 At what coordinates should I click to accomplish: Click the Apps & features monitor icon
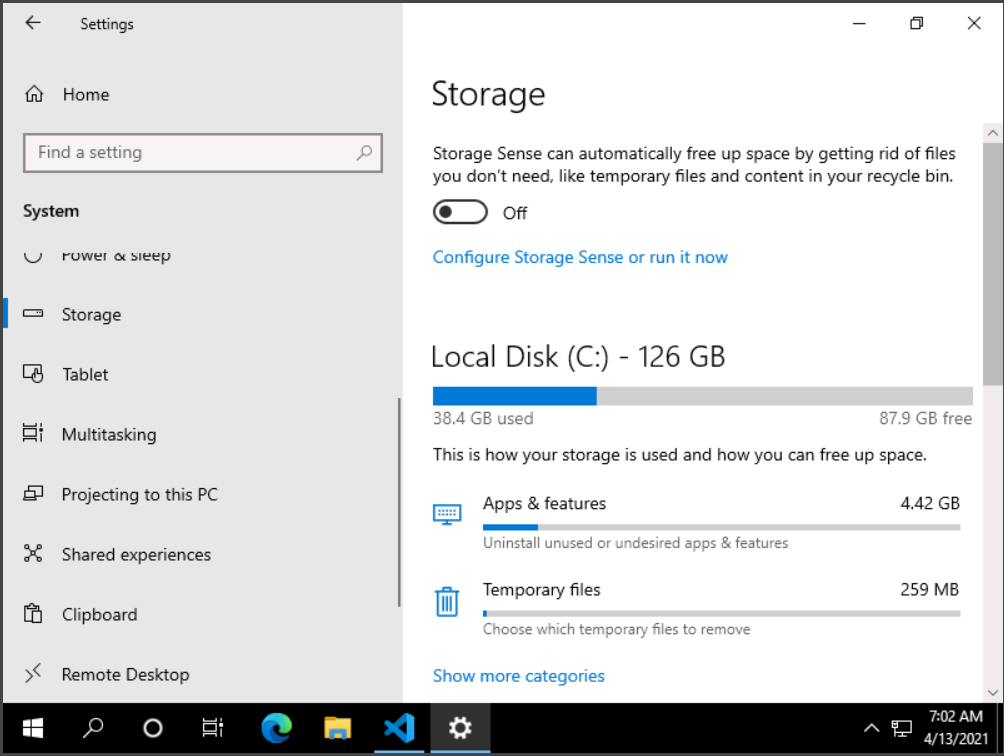446,514
